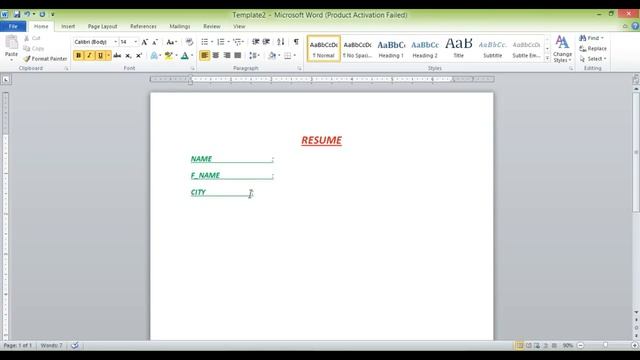Apply the Heading 2 style
640x360 pixels.
point(425,49)
